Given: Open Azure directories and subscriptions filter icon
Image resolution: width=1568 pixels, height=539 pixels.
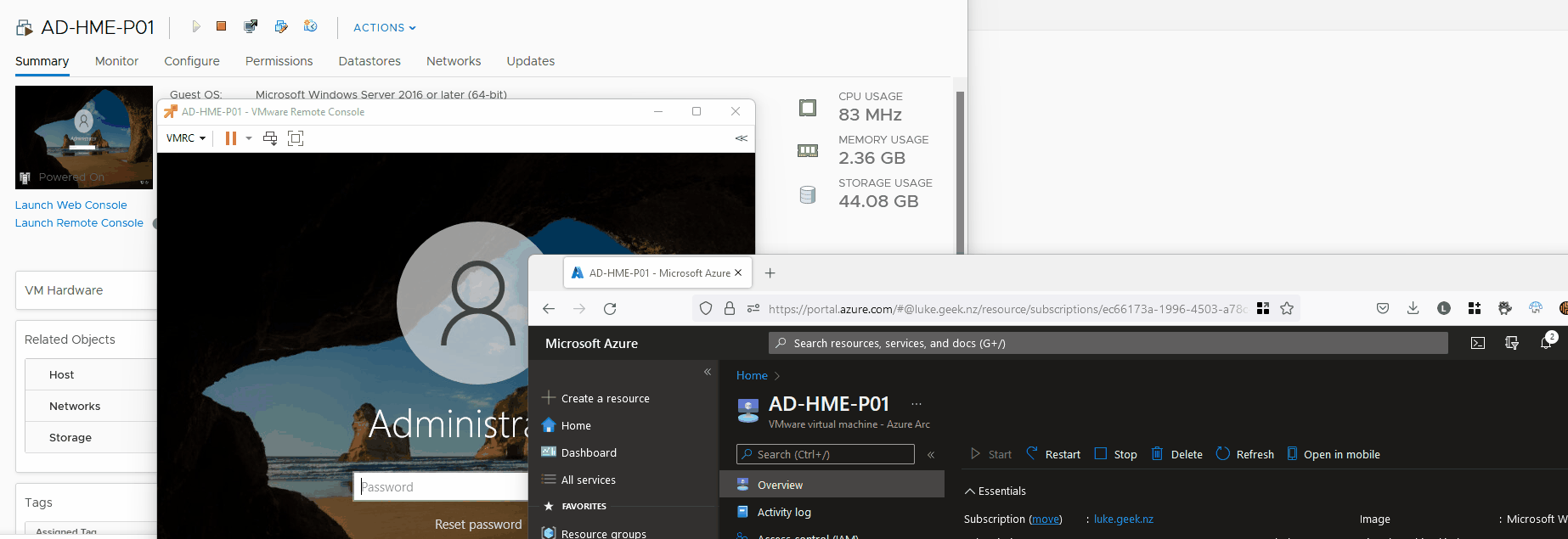Looking at the screenshot, I should pos(1512,343).
